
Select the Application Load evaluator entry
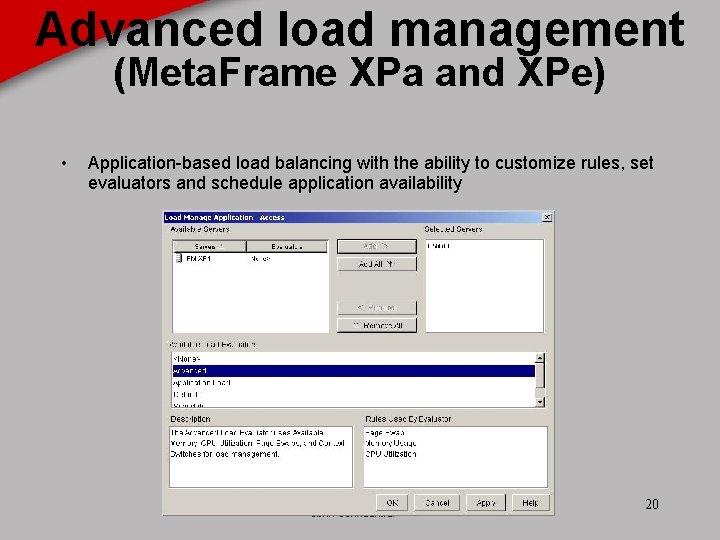tap(354, 382)
